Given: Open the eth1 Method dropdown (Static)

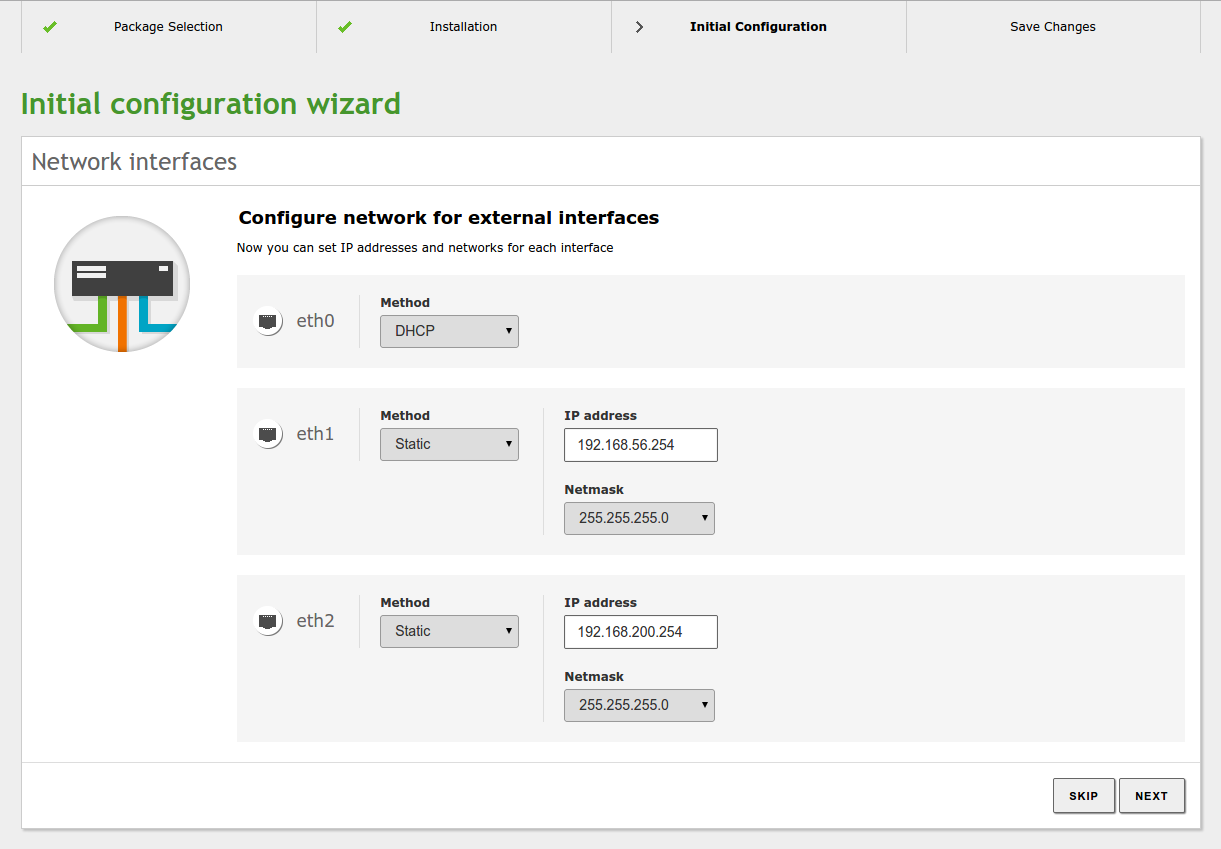Looking at the screenshot, I should [449, 444].
